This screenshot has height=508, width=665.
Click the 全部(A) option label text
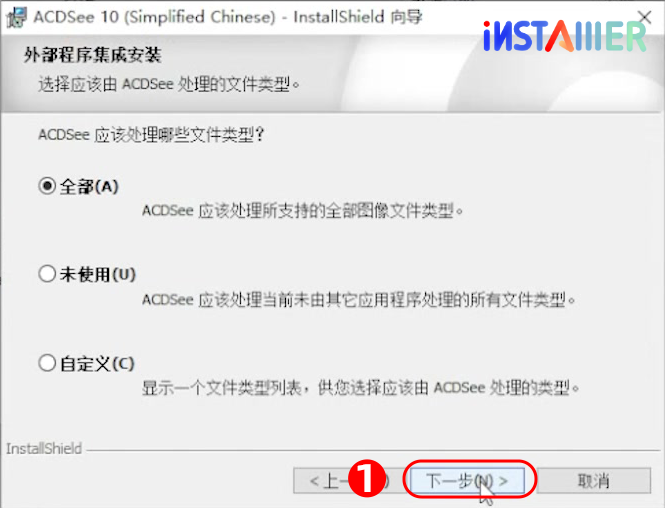pos(89,186)
